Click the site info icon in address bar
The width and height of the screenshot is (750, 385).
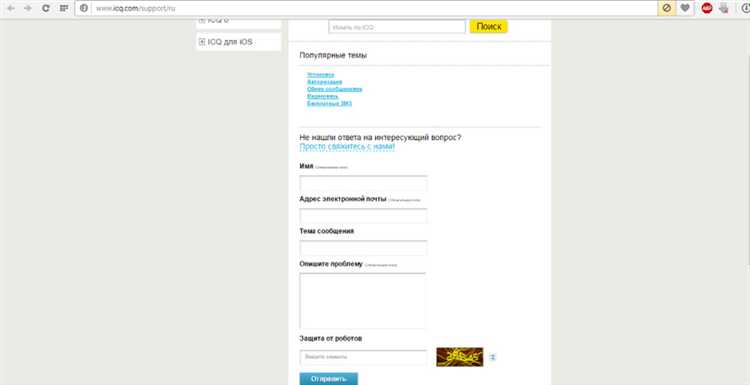(84, 8)
